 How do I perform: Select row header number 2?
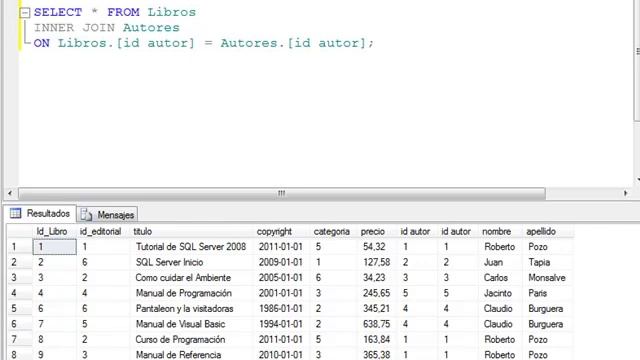click(20, 262)
